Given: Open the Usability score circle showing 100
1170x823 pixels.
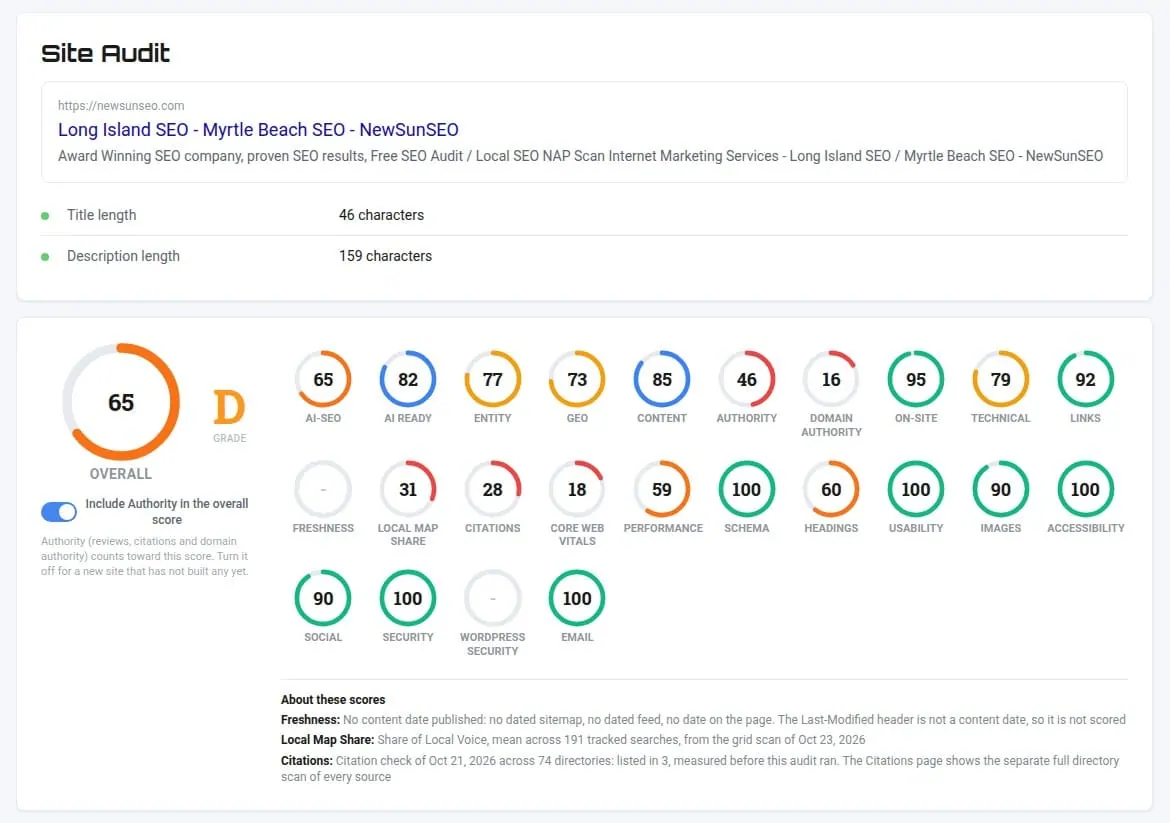Looking at the screenshot, I should [916, 489].
